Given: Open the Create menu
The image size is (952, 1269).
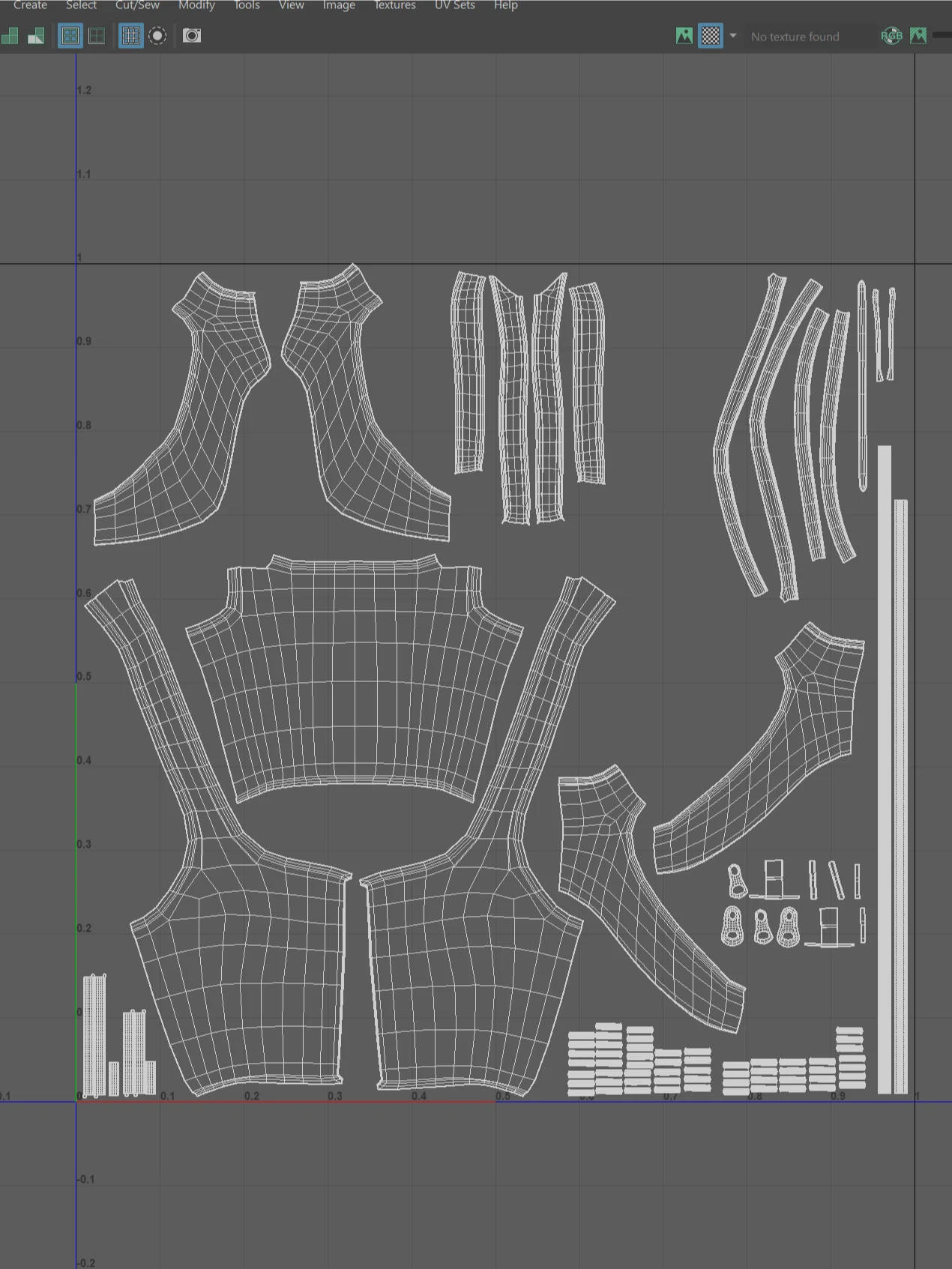Looking at the screenshot, I should click(x=30, y=5).
